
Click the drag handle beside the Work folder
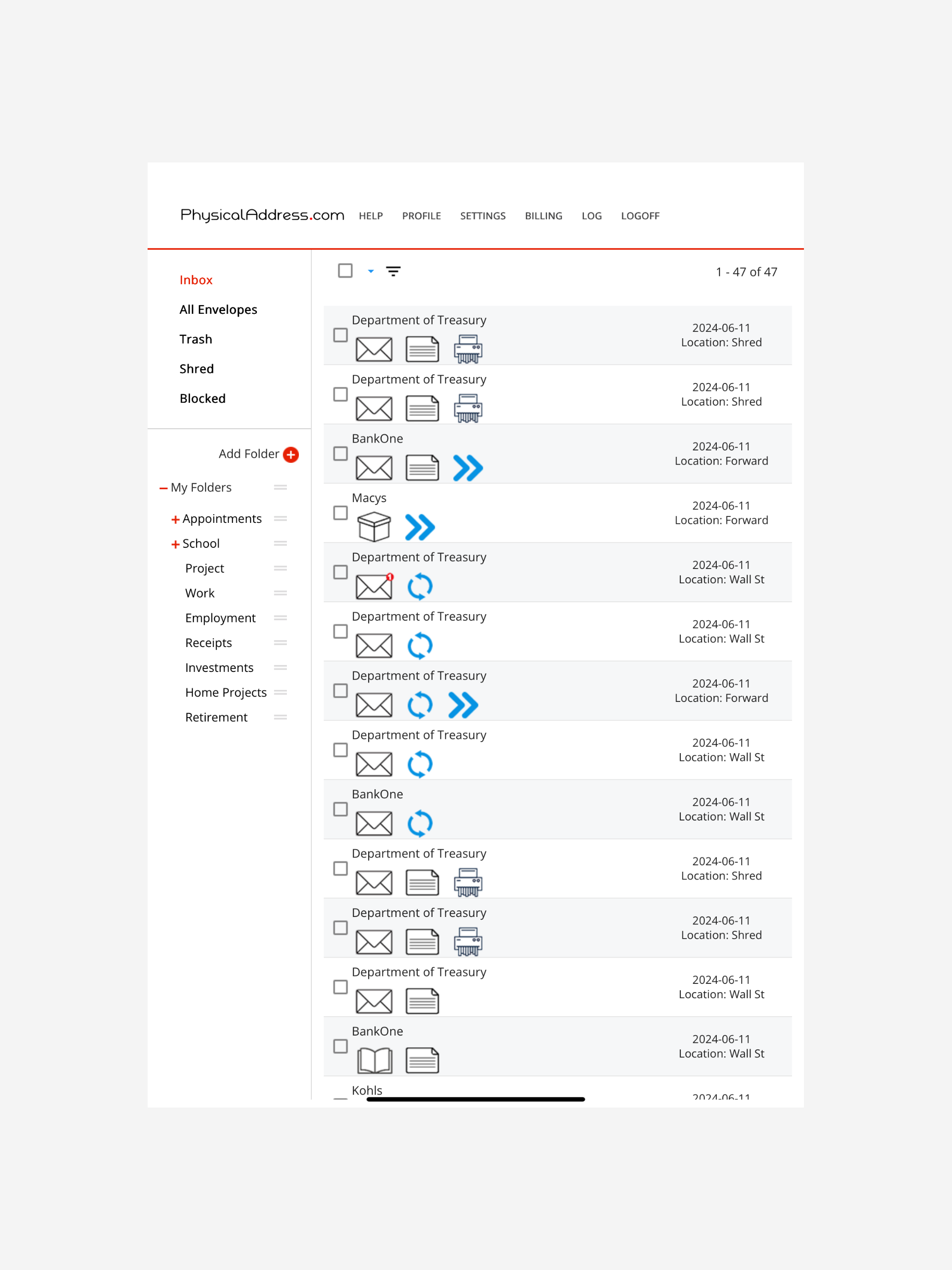280,593
